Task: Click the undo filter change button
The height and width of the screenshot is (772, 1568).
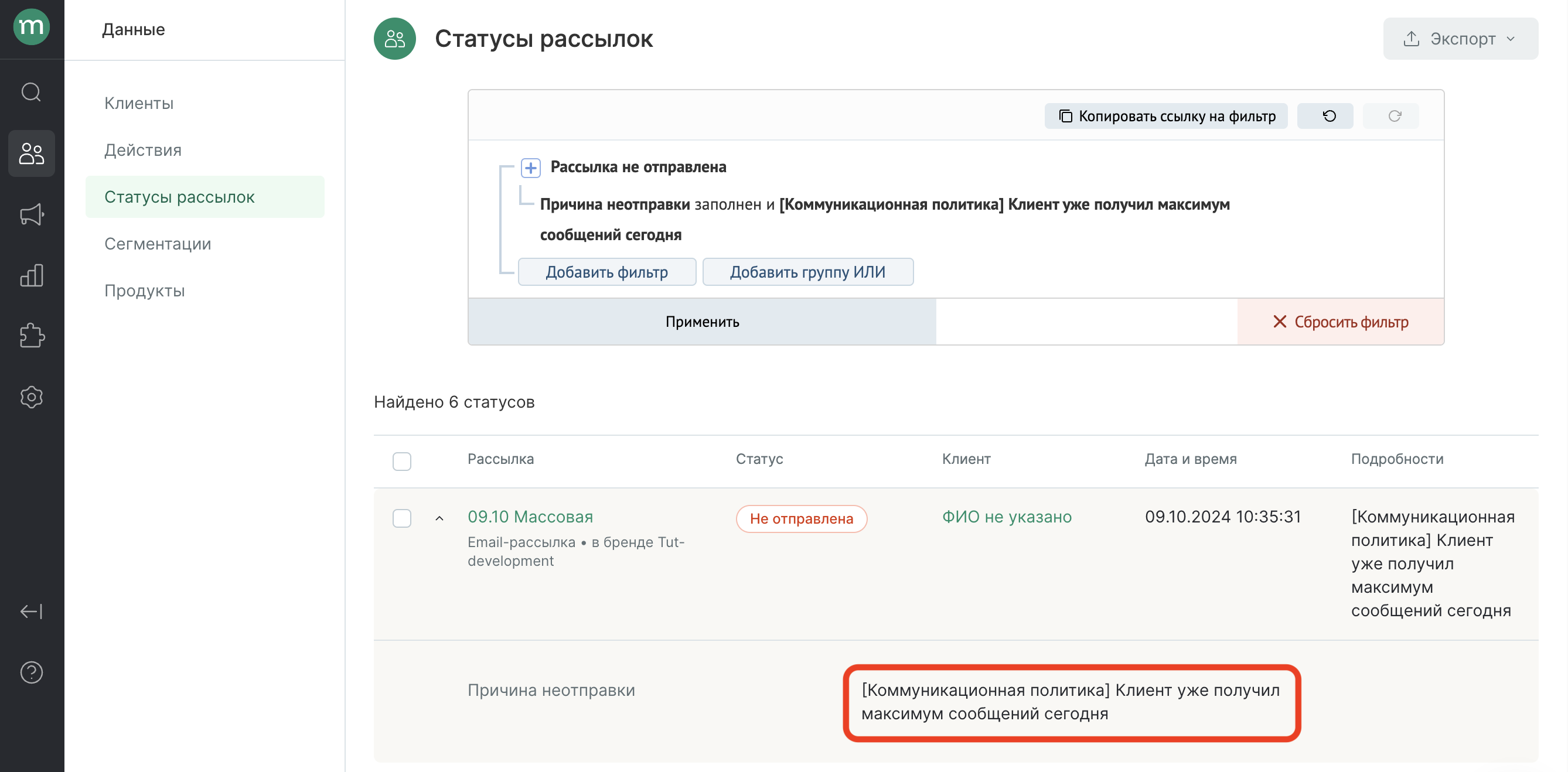Action: coord(1325,115)
